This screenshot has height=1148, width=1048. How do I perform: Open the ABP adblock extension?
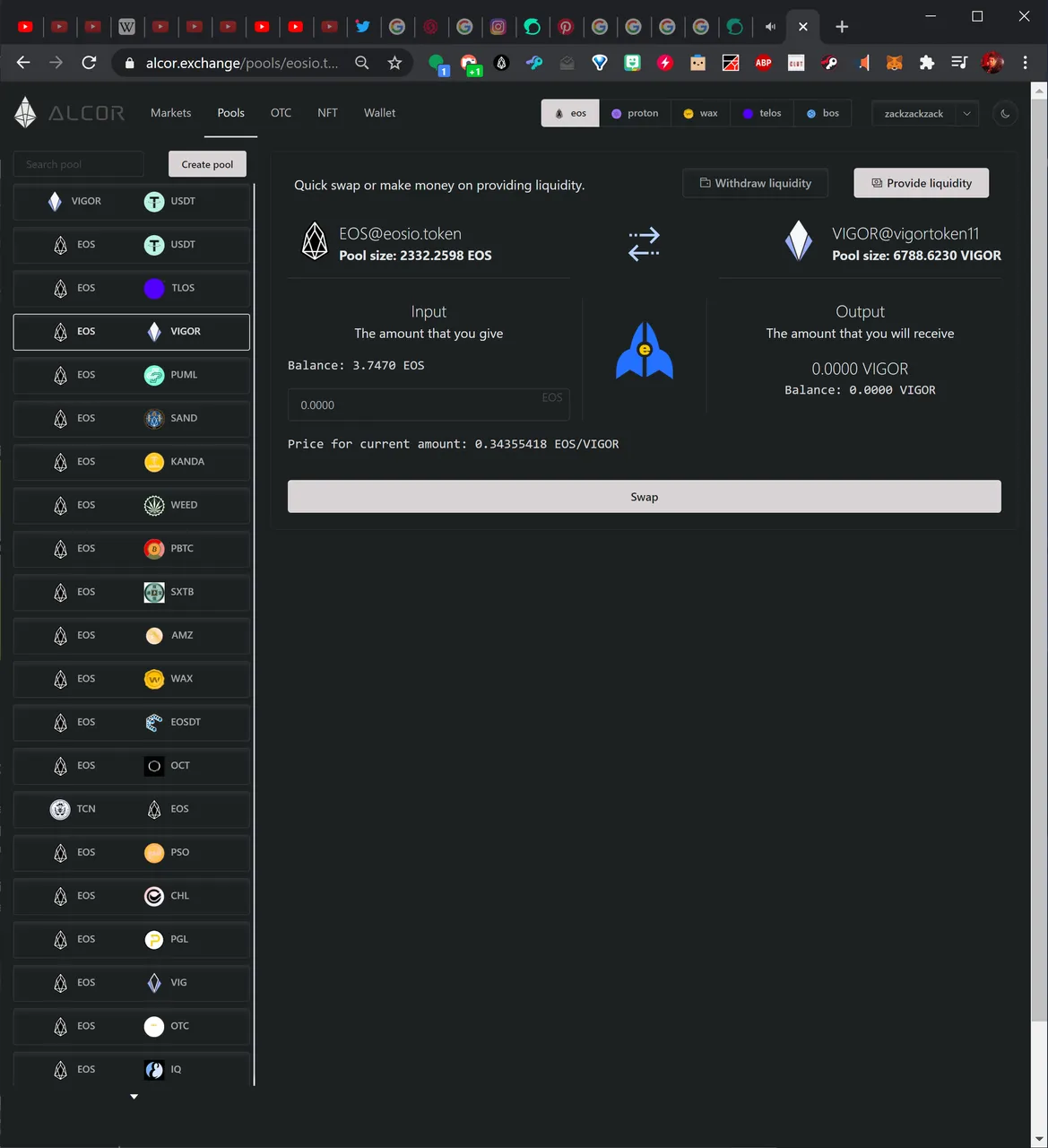pos(763,63)
